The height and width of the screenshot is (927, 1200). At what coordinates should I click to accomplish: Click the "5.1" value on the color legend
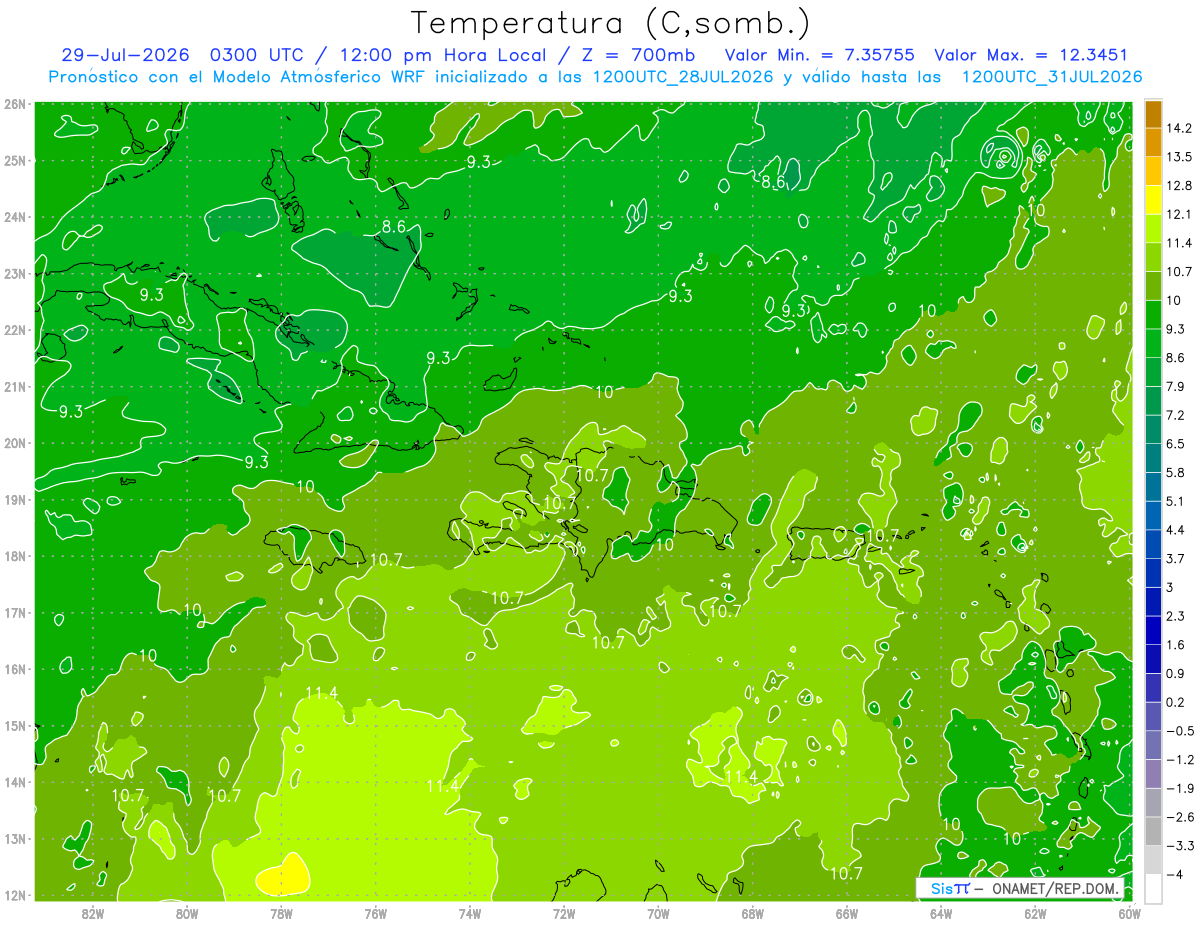click(x=1177, y=501)
